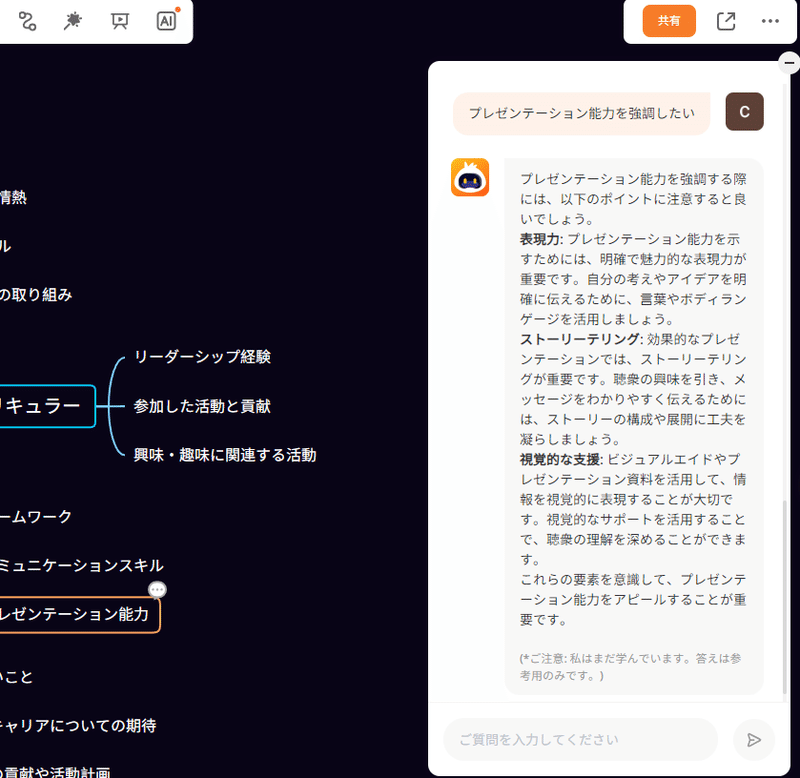This screenshot has height=778, width=800.
Task: Open the AI feature via the AI badge icon
Action: pos(166,21)
